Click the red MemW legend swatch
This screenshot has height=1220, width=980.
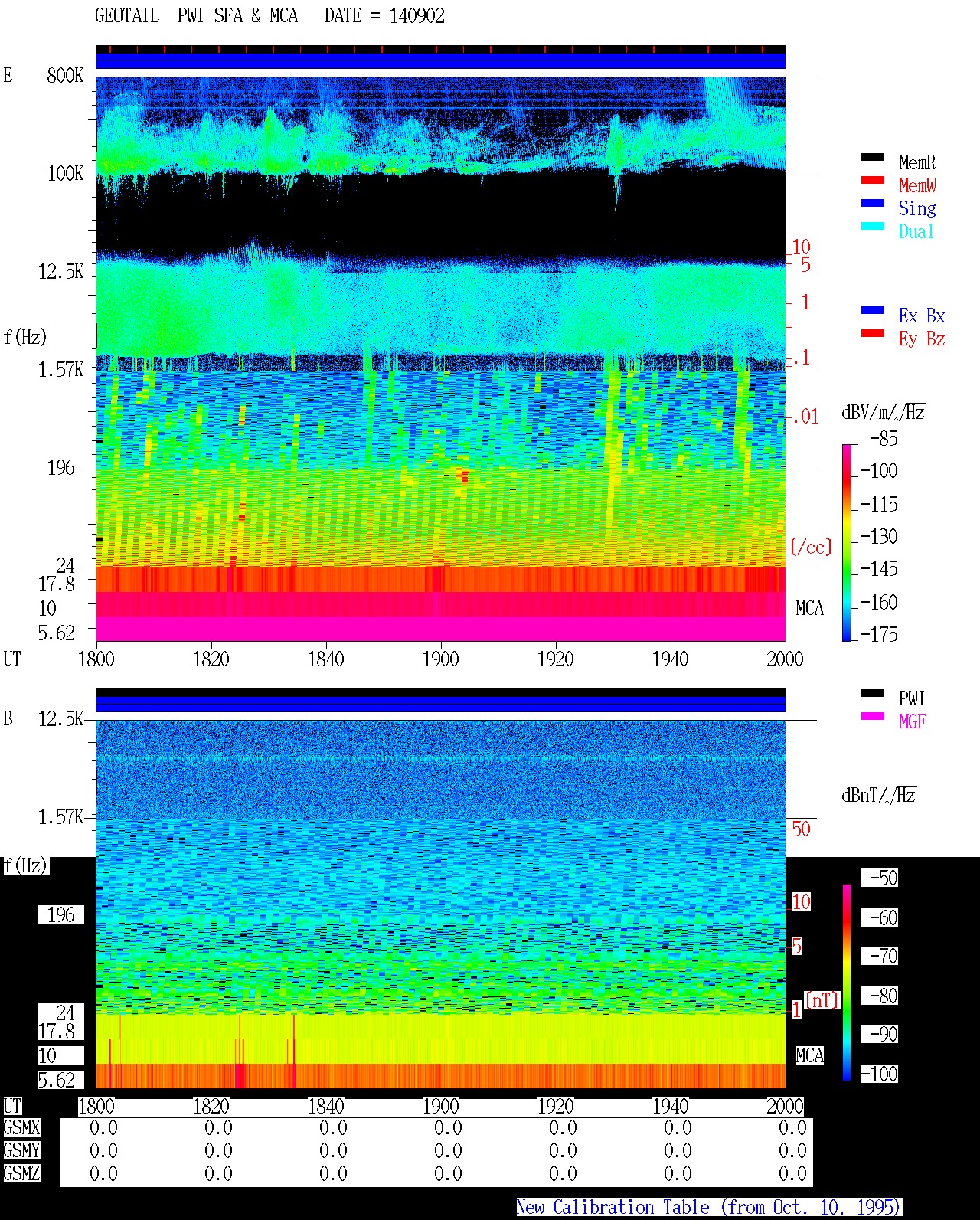pyautogui.click(x=873, y=181)
